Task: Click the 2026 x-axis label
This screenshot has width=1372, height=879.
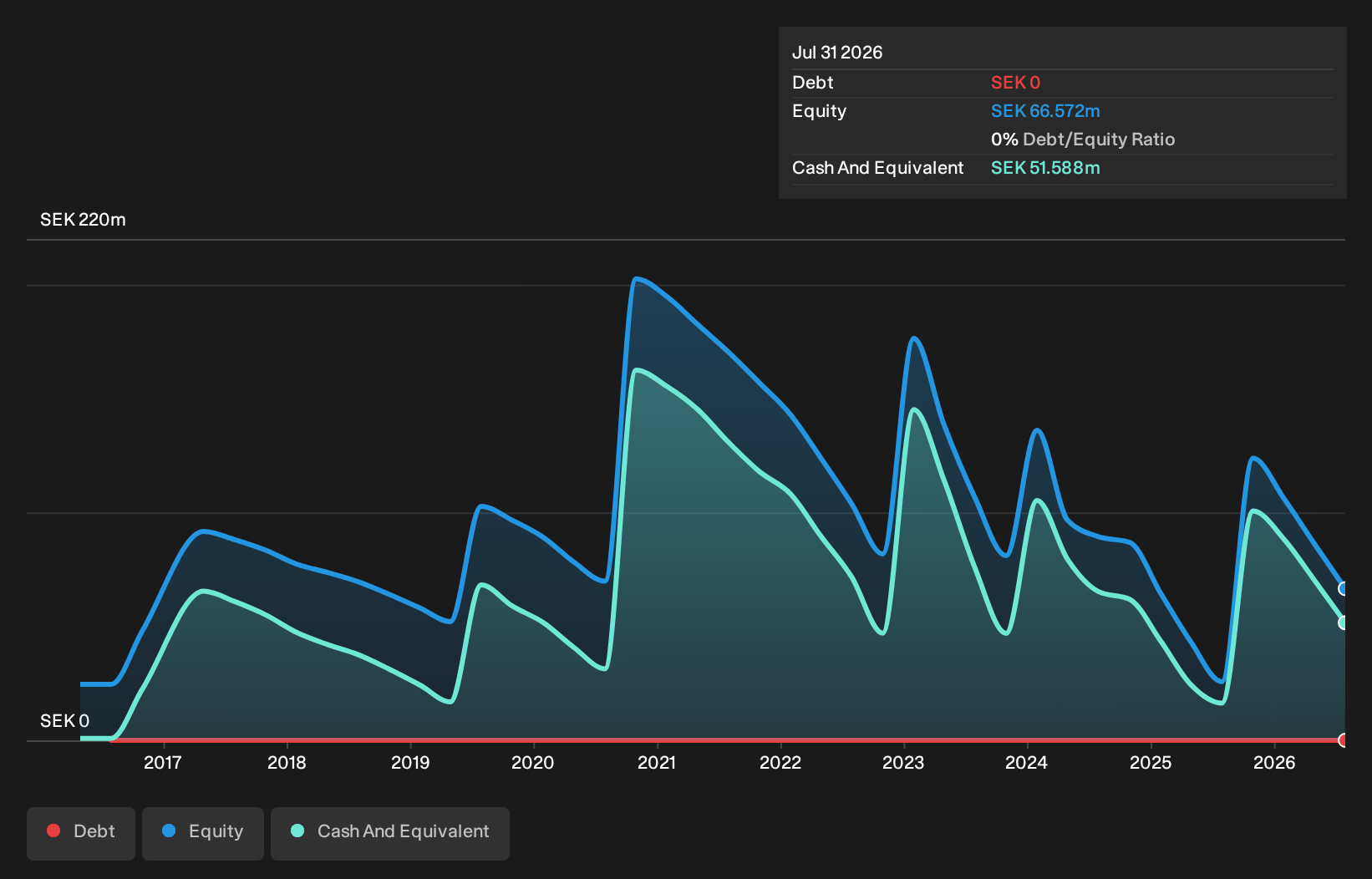Action: pos(1274,762)
